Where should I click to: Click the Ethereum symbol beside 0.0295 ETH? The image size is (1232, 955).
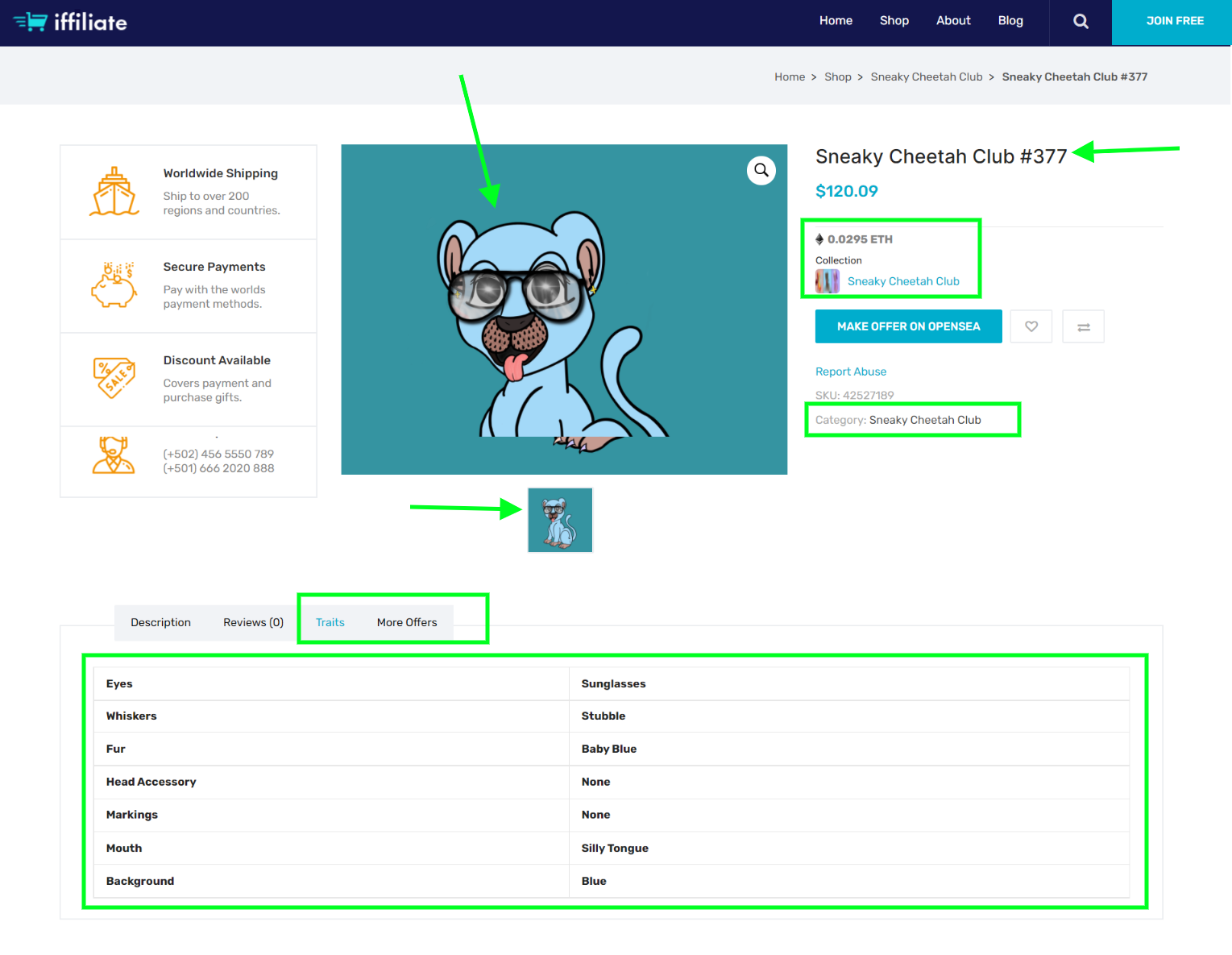pos(819,239)
